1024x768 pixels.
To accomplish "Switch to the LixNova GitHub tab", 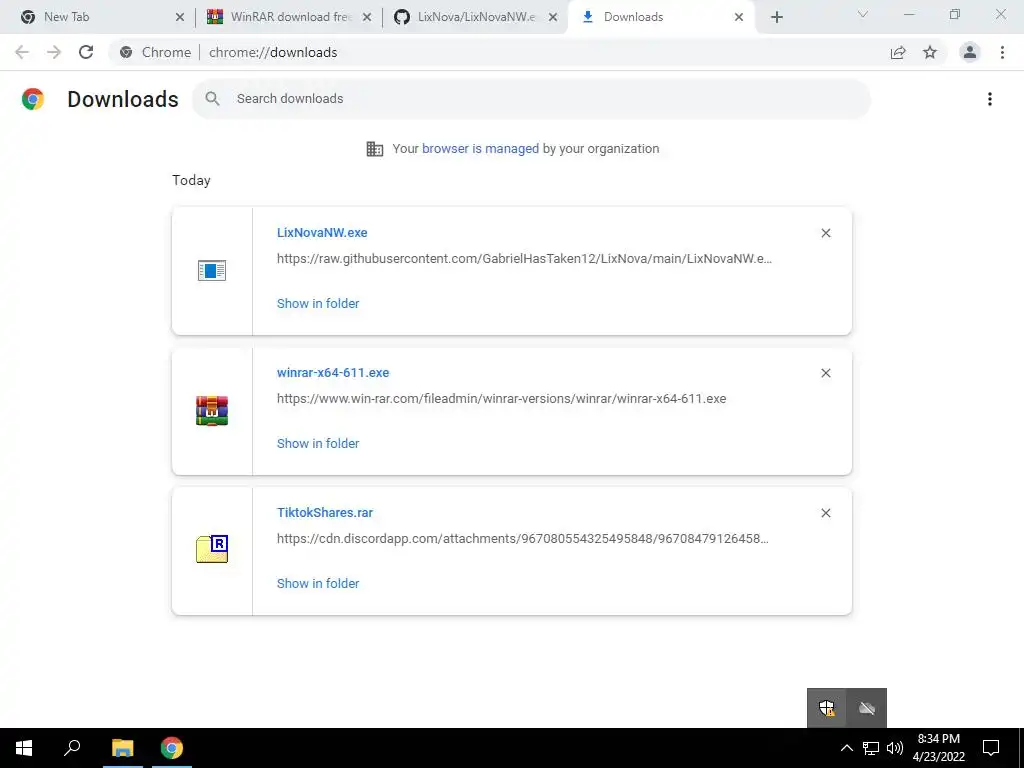I will (x=477, y=17).
